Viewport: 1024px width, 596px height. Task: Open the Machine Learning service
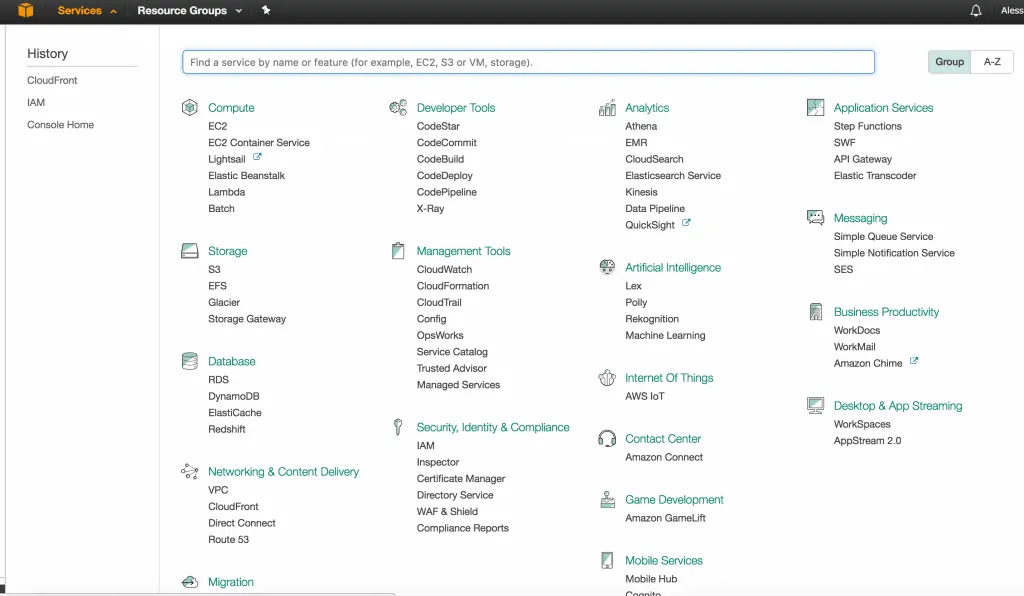coord(665,335)
